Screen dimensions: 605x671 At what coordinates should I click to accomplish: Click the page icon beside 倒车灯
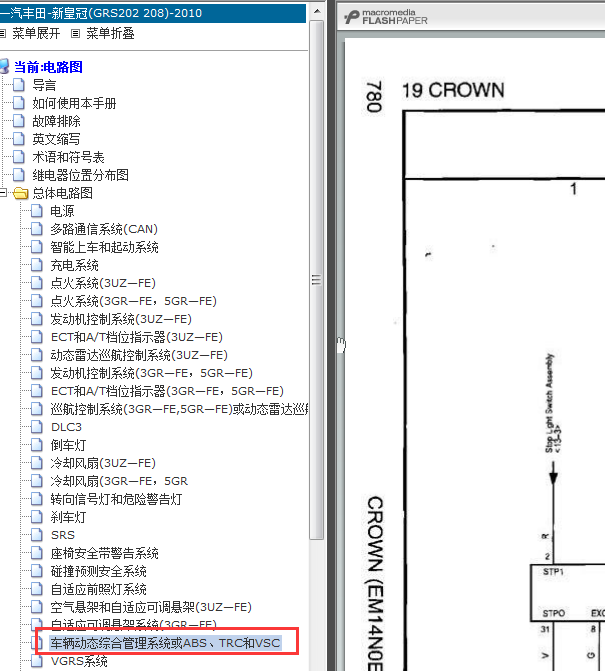click(x=37, y=445)
